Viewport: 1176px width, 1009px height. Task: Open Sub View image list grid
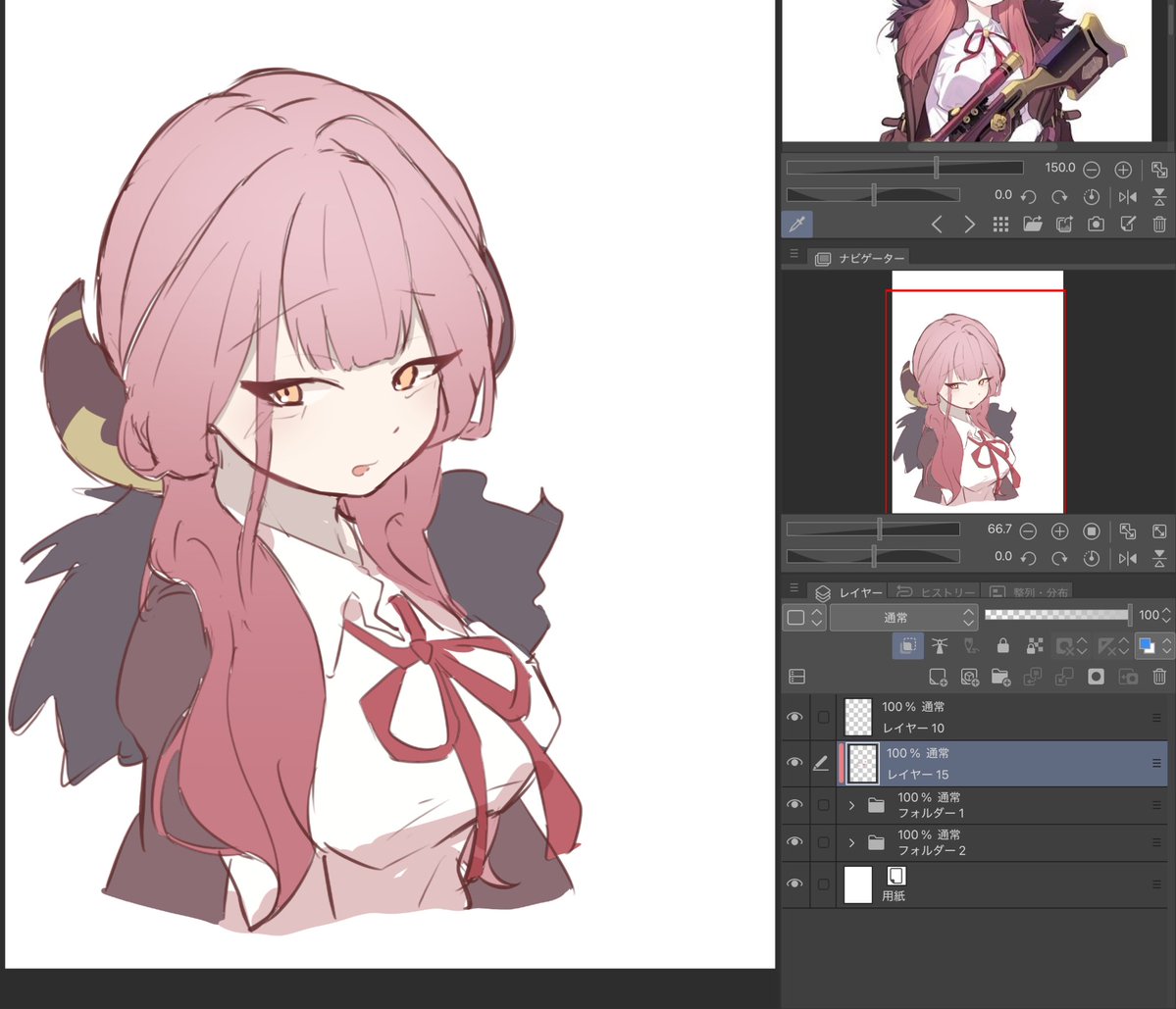point(1000,225)
